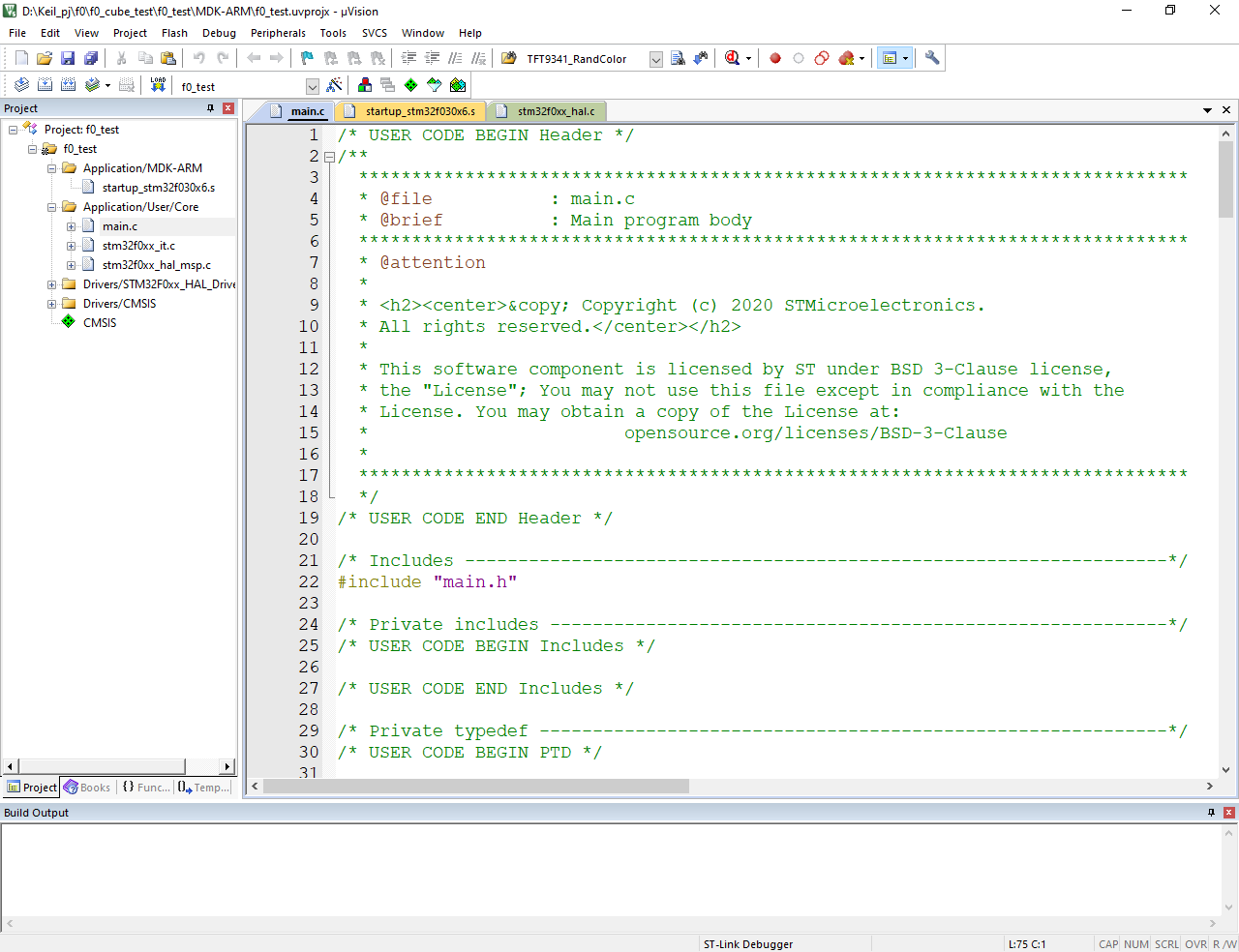Open the Kill All Breakpoints dropdown arrow
Screen dimensions: 1239x952
tap(861, 58)
